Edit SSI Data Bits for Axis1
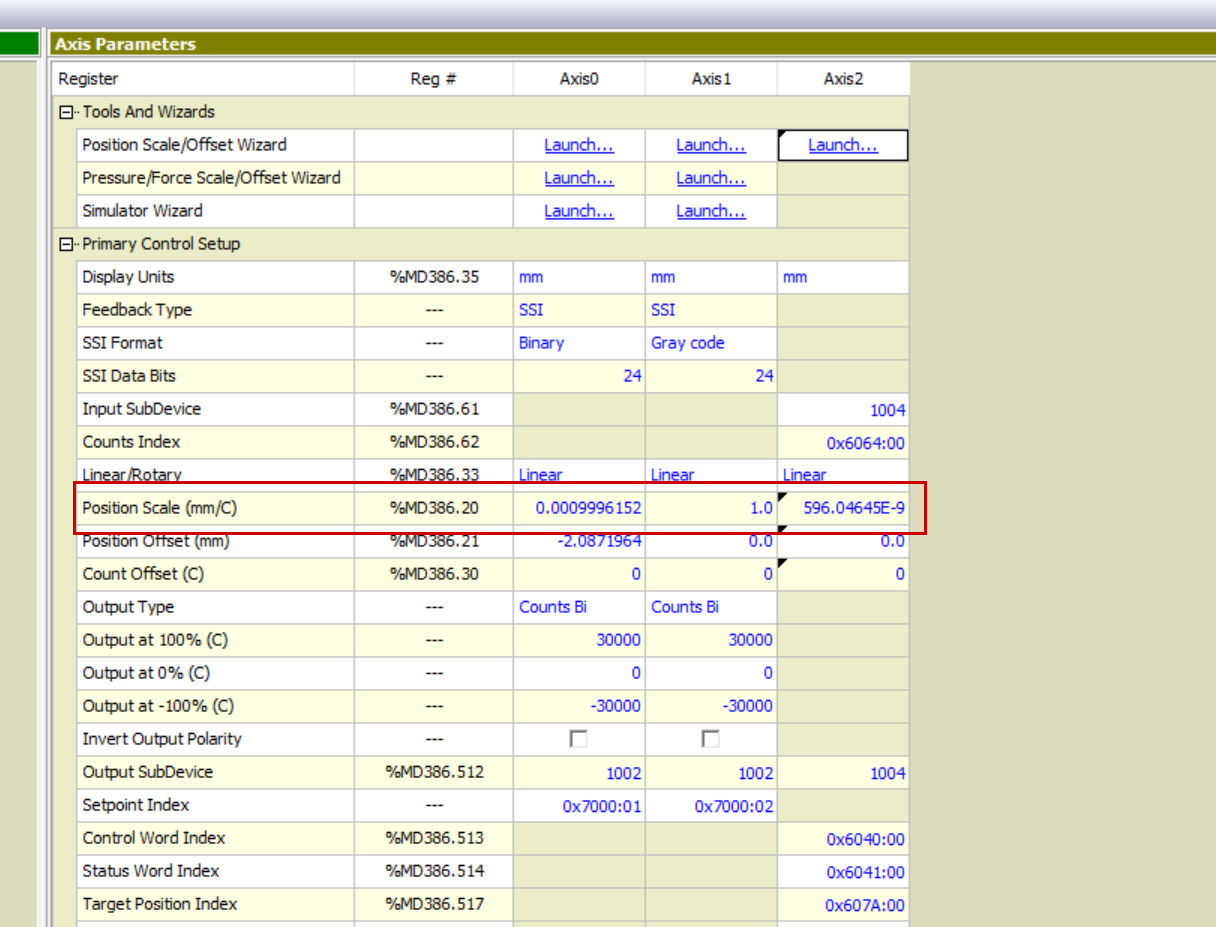The height and width of the screenshot is (927, 1216). (x=711, y=376)
